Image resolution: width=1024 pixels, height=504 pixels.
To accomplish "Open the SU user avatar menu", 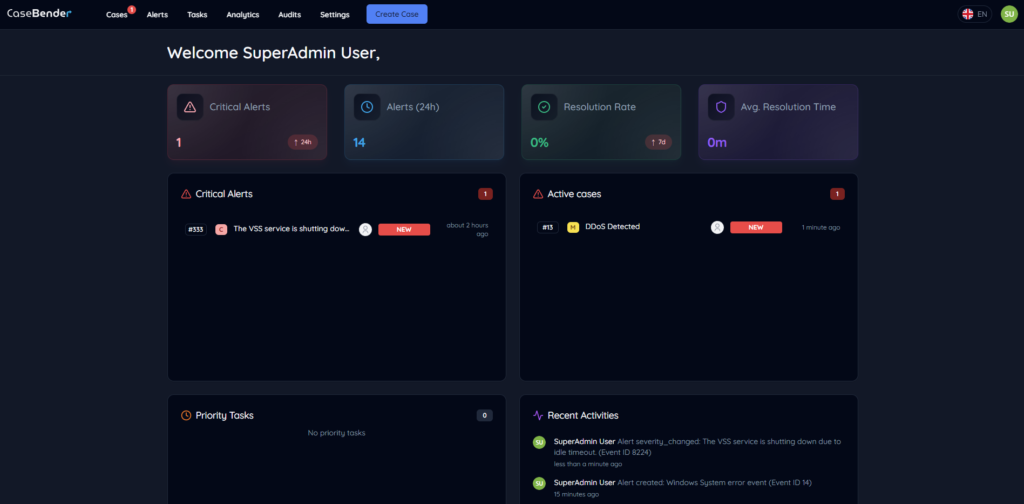I will coord(1008,14).
